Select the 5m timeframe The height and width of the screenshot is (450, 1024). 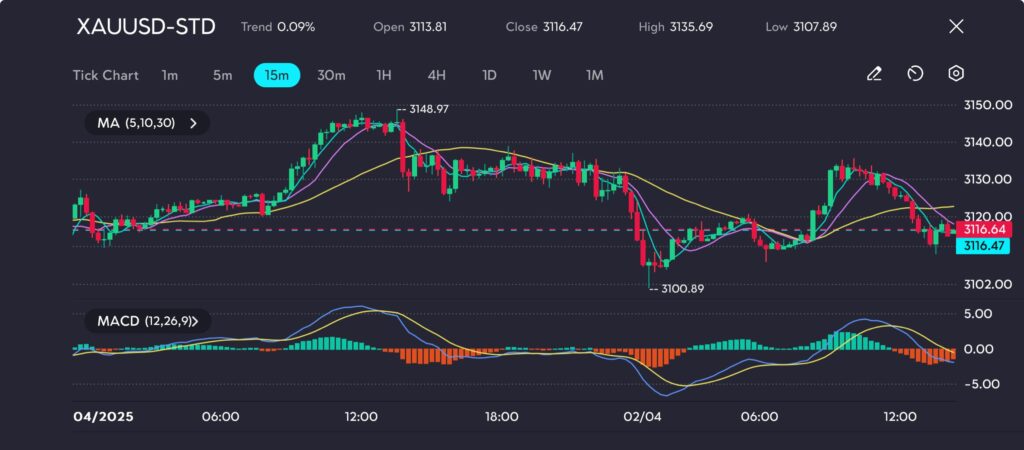click(x=222, y=75)
